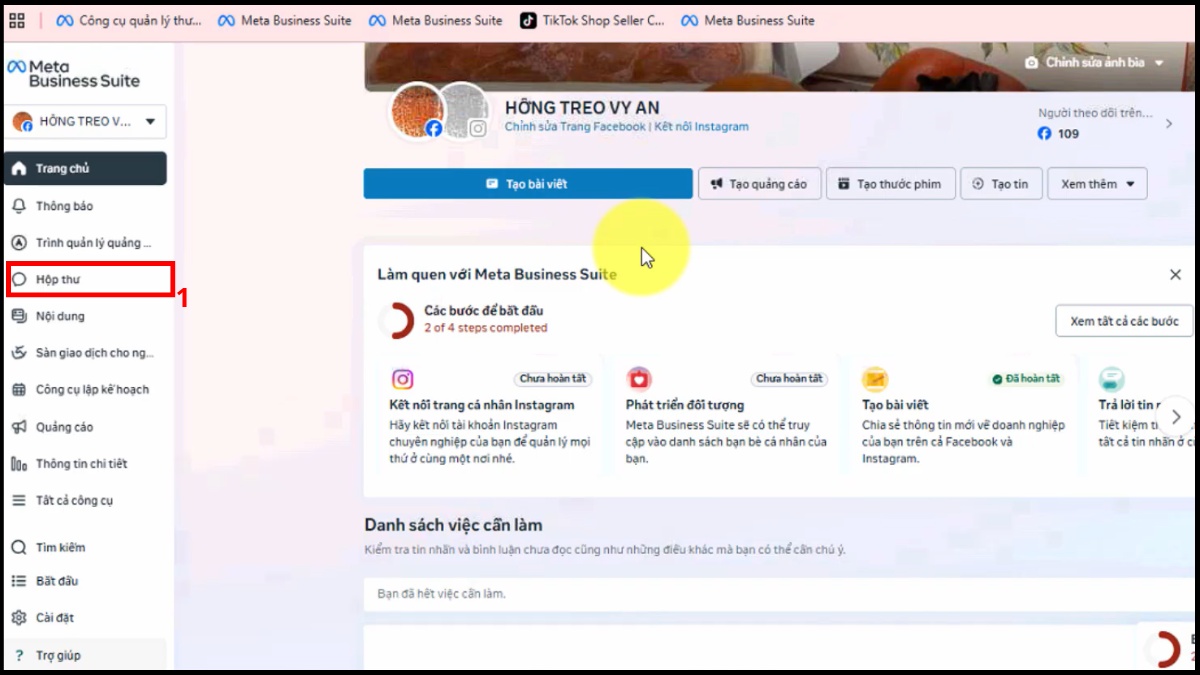
Task: Open Chỉnh sửa ảnh bìa dropdown
Action: [x=1094, y=62]
